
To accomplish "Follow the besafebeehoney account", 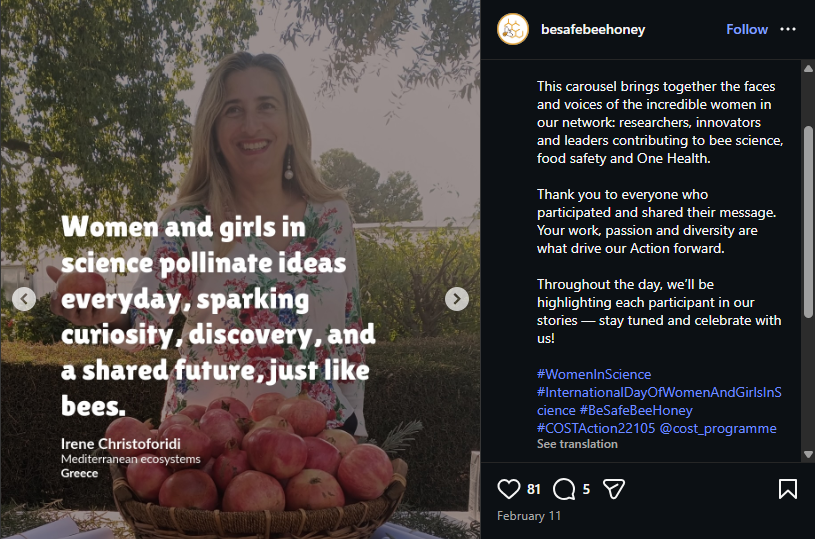I will [746, 29].
